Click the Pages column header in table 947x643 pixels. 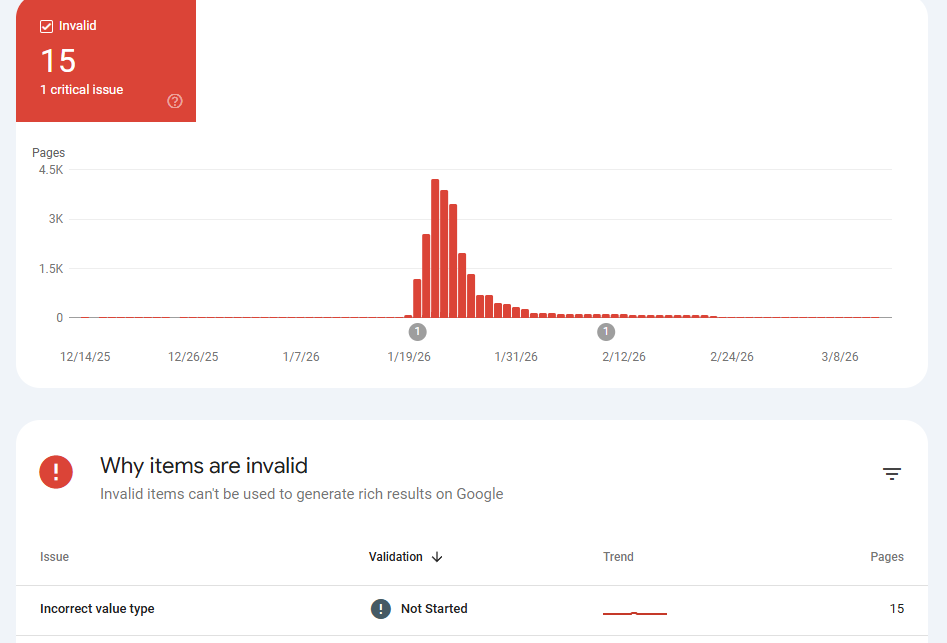click(887, 557)
